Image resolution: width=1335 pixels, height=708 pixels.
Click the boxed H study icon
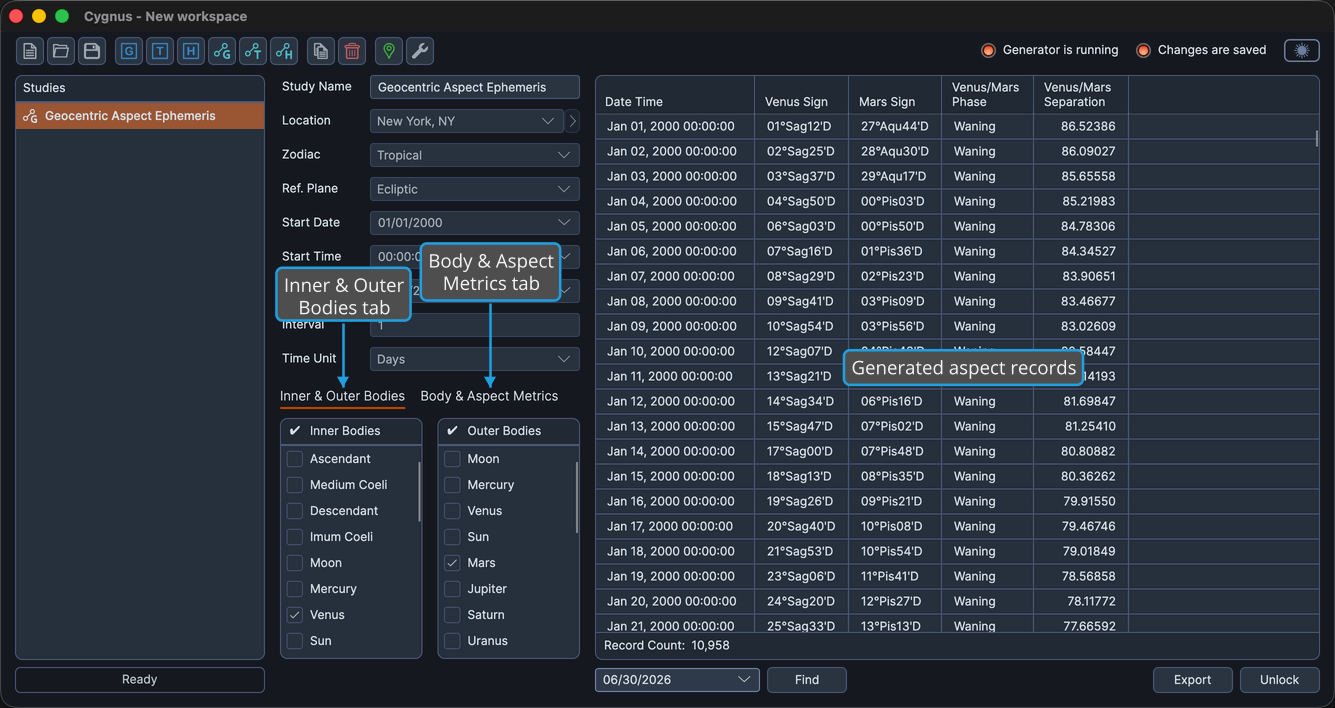[191, 51]
